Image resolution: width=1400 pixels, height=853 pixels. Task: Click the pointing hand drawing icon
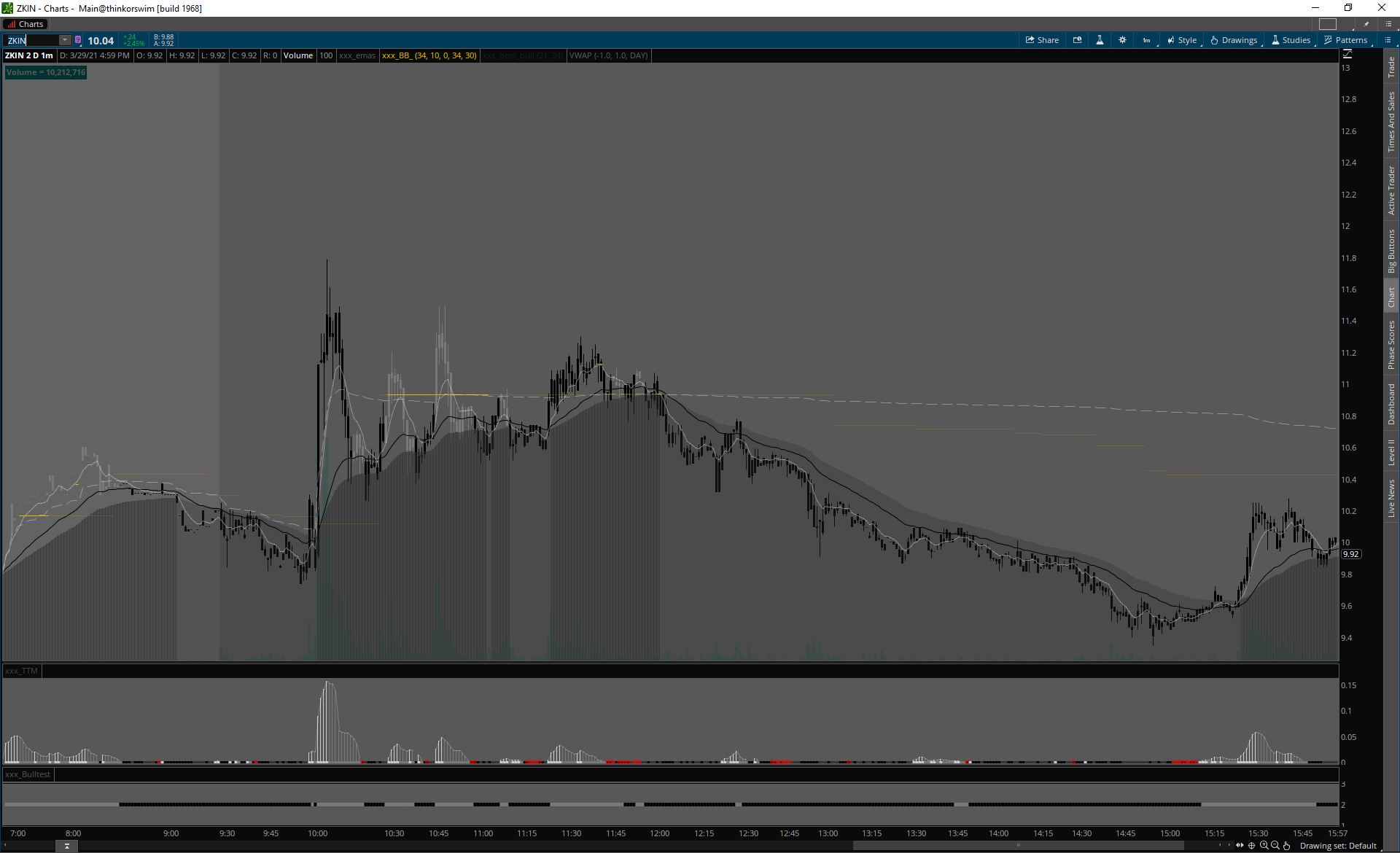click(1286, 846)
